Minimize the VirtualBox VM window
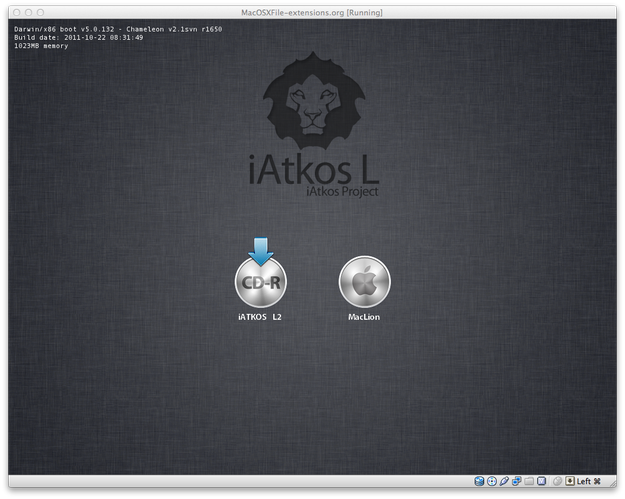 click(x=29, y=13)
